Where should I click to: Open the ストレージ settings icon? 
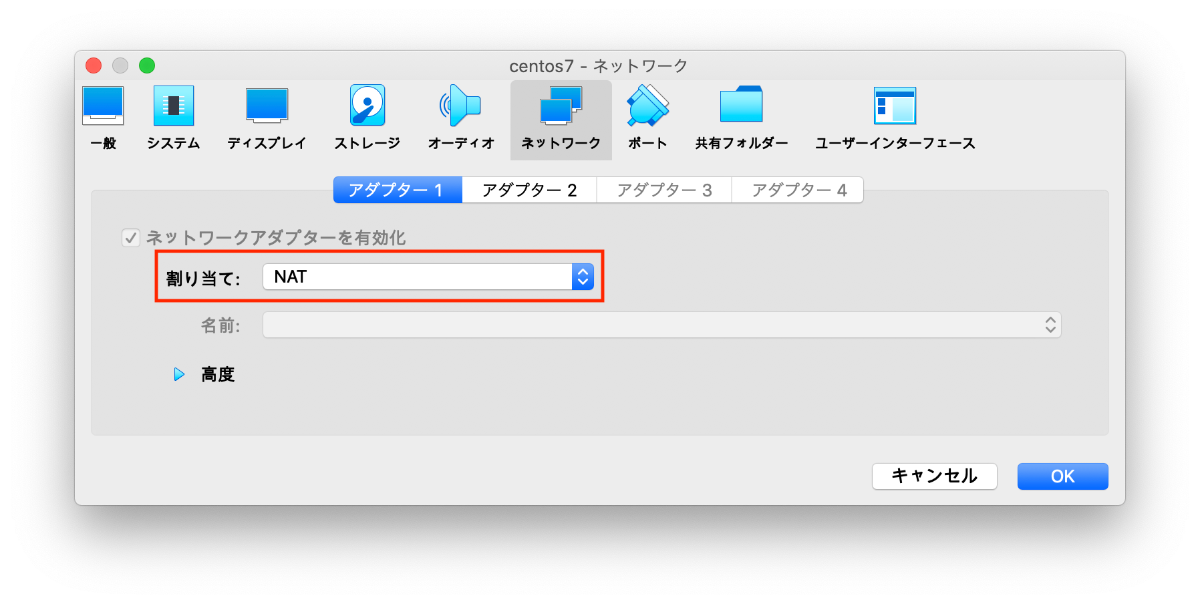click(x=367, y=118)
